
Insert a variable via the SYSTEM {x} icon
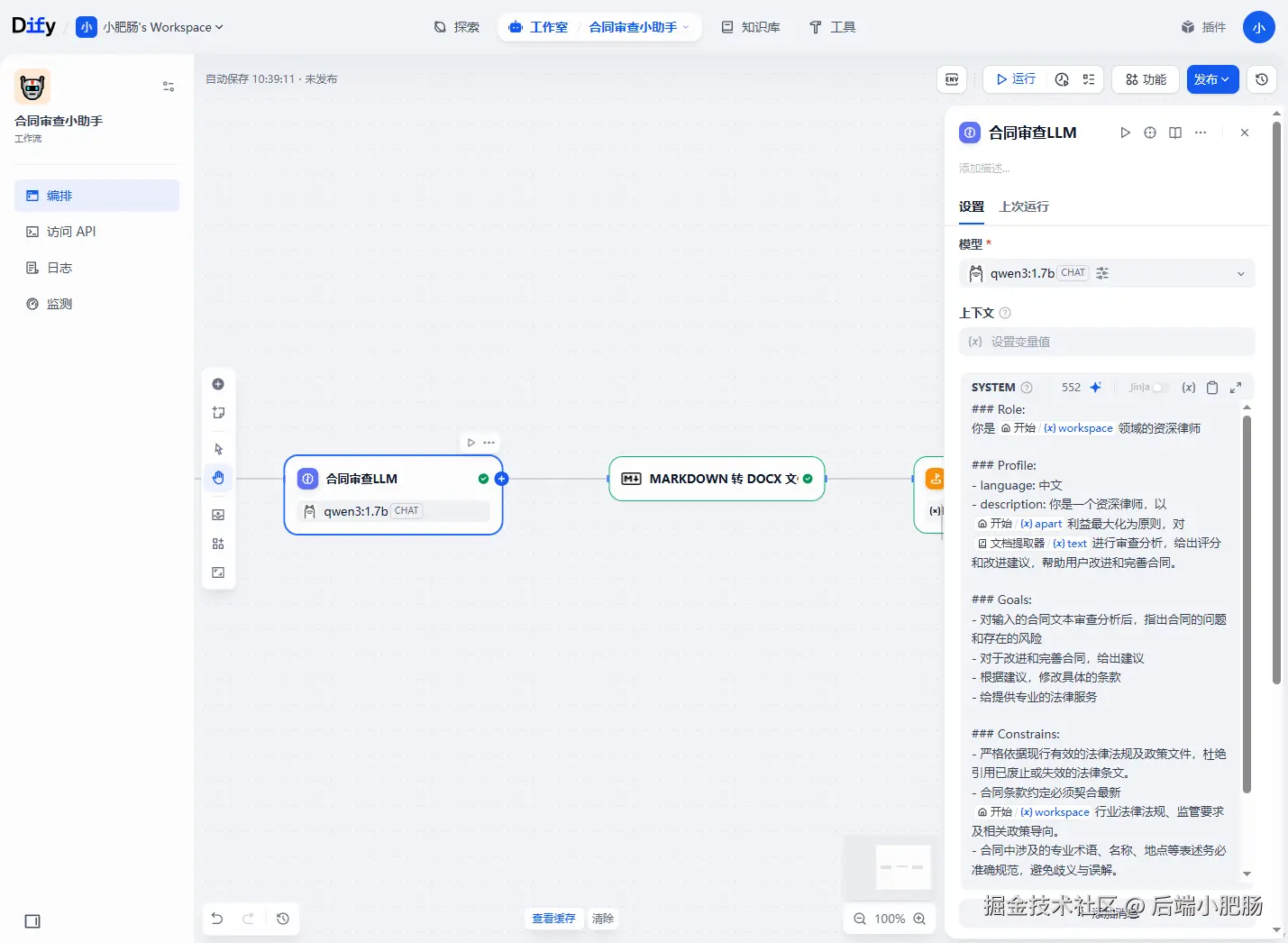click(1189, 388)
